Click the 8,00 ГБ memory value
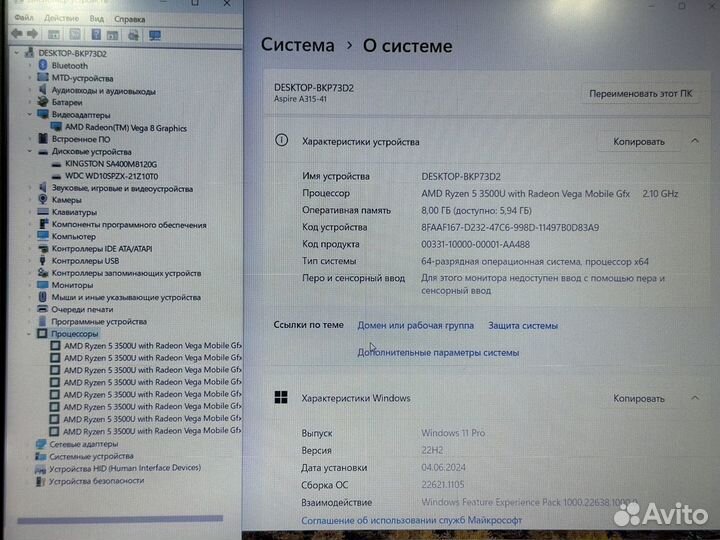This screenshot has width=720, height=540. tap(476, 210)
